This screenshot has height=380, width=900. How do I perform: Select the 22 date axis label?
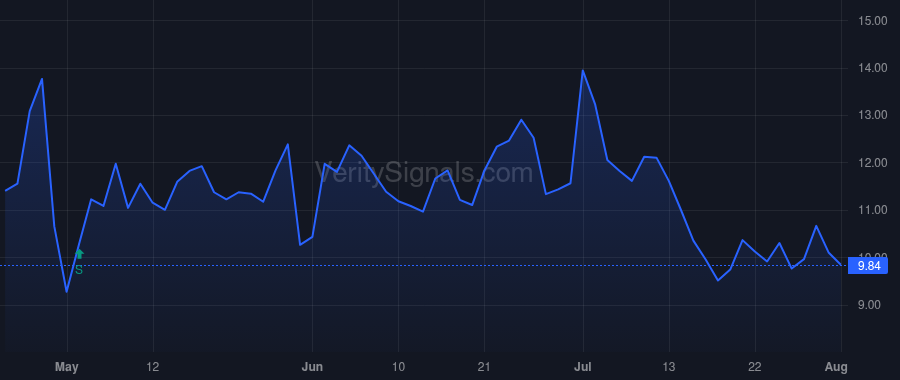pos(755,367)
